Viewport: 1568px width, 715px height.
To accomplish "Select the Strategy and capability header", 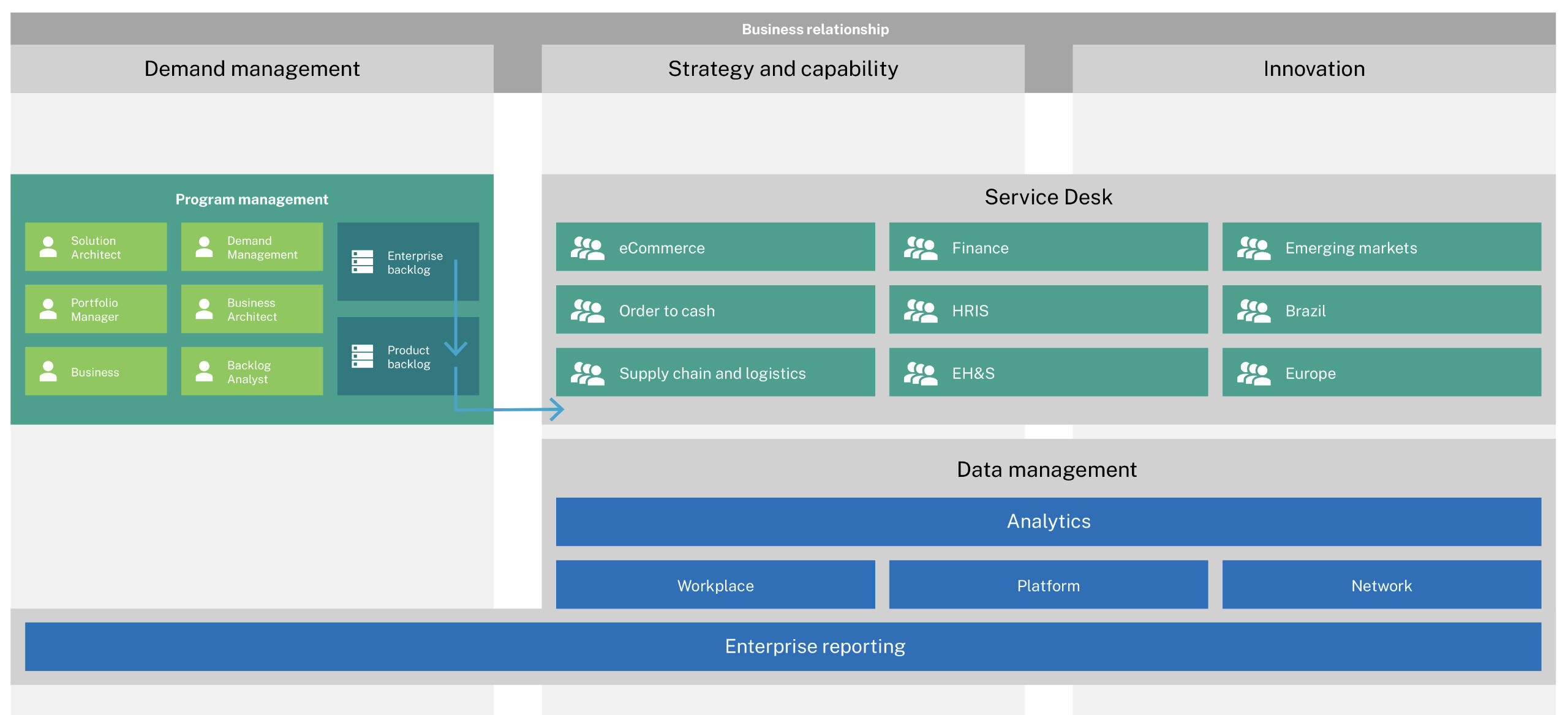I will click(x=783, y=69).
